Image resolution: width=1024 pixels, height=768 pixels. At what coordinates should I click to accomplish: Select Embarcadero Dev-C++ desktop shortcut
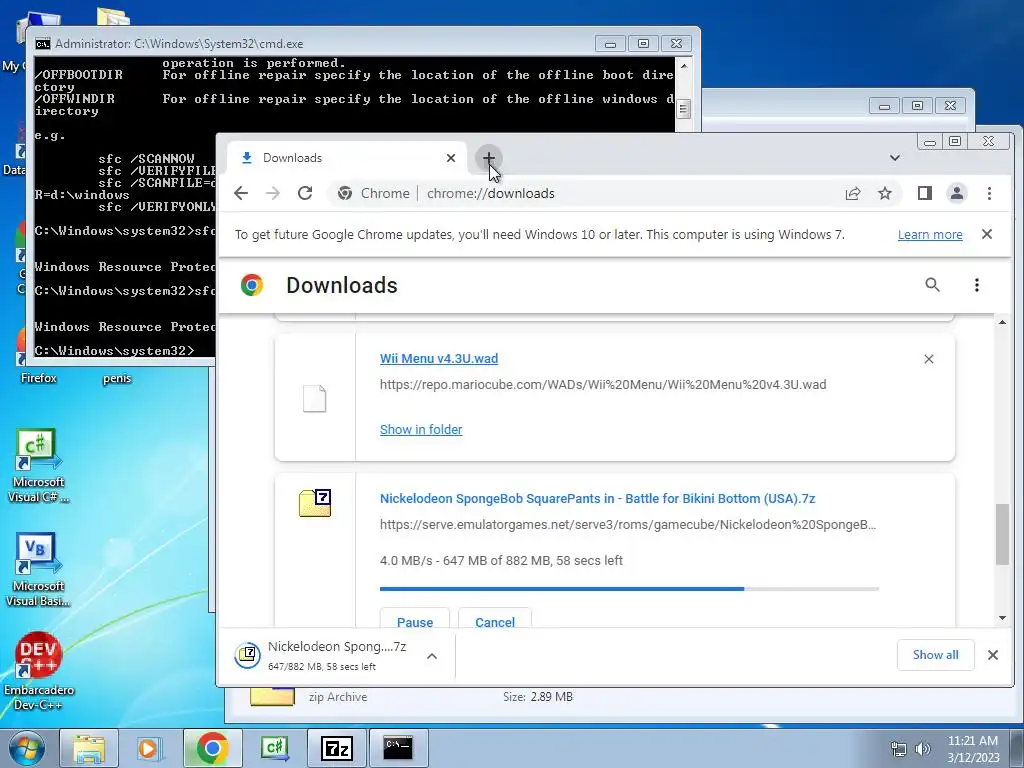click(39, 671)
